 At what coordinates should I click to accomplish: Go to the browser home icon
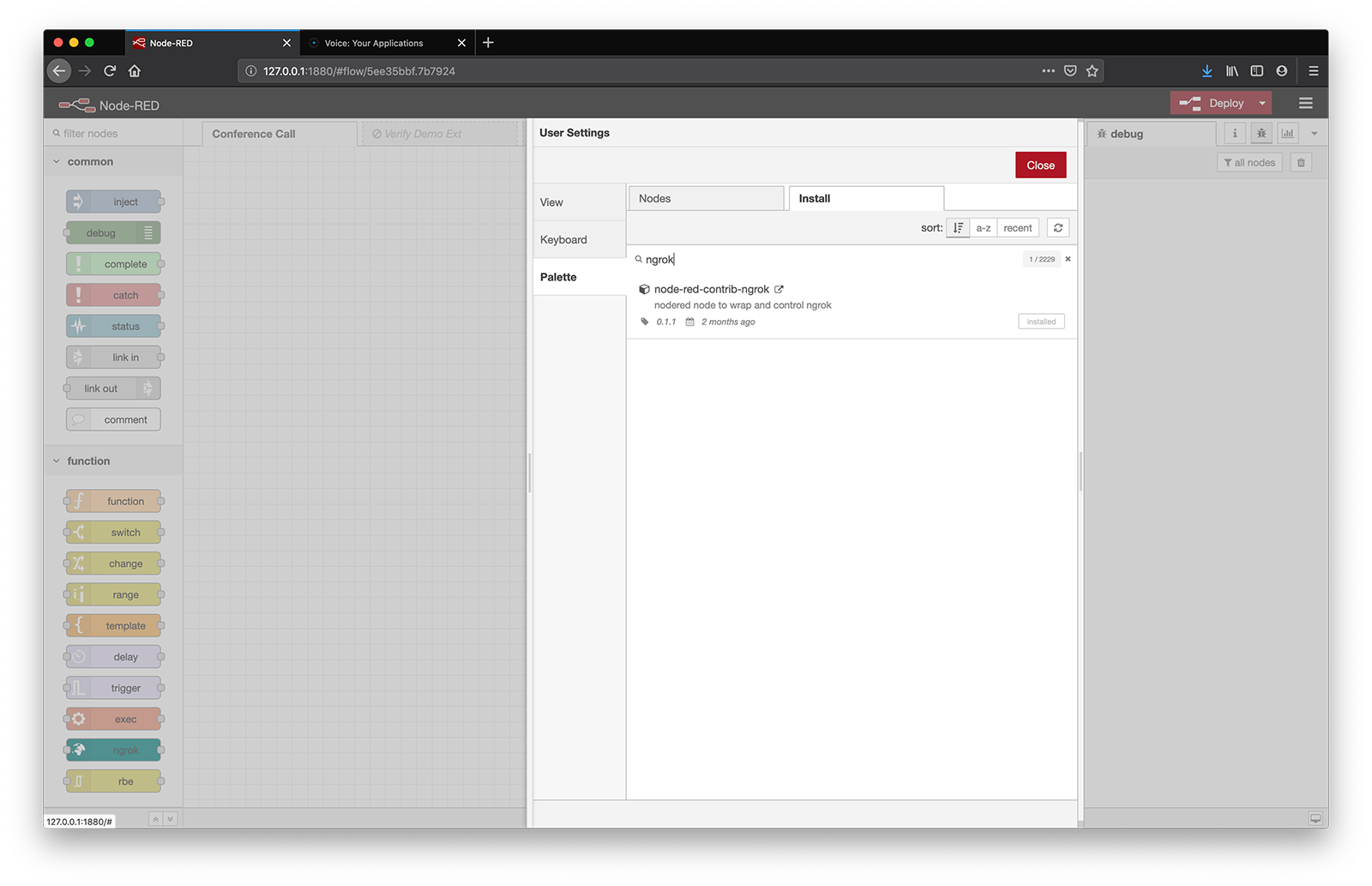(135, 71)
